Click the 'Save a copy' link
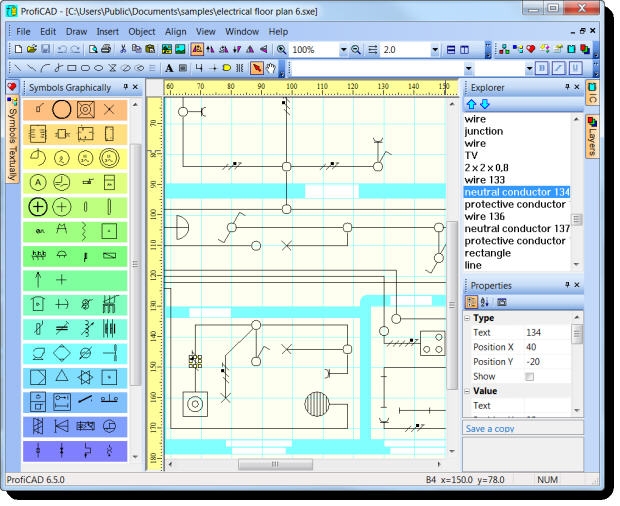Screen dimensions: 620x506 (491, 428)
